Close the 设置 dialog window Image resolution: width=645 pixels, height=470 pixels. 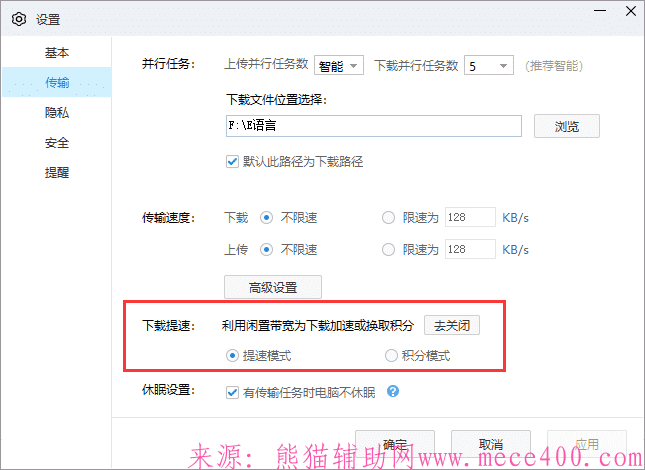[x=626, y=18]
